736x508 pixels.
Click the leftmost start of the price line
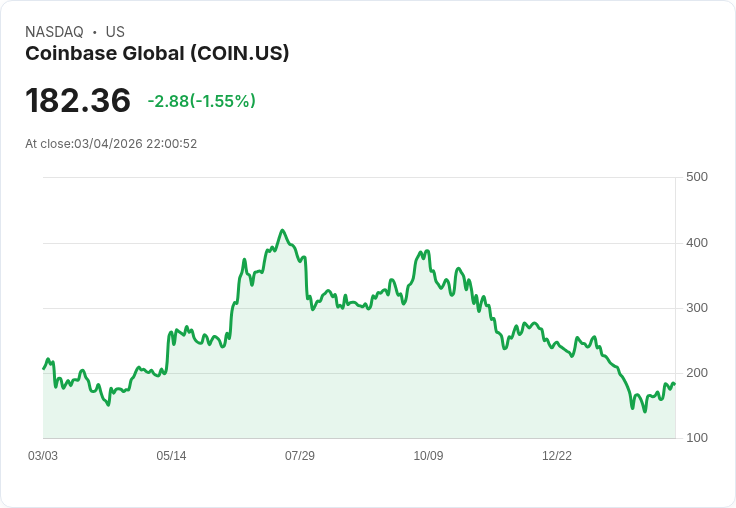pyautogui.click(x=43, y=369)
